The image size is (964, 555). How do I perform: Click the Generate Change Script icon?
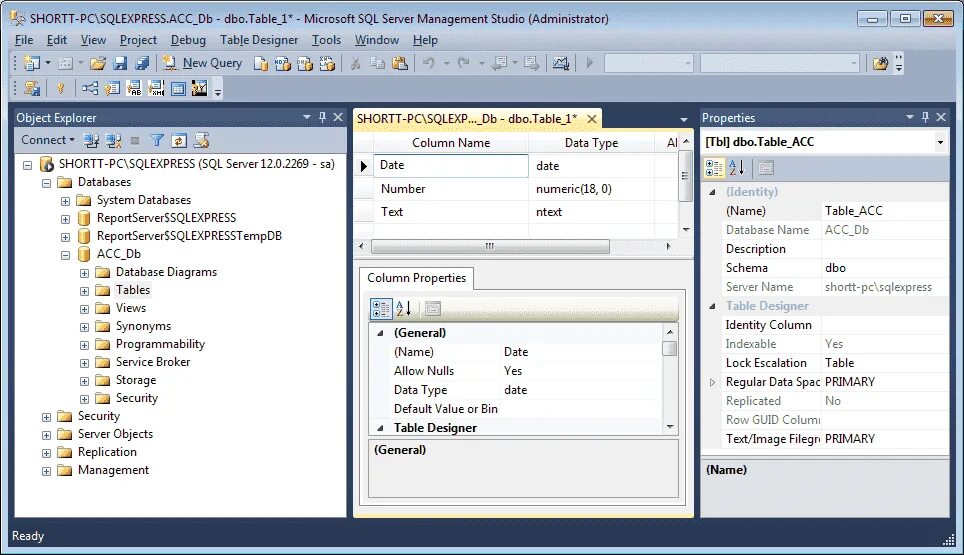coord(31,89)
